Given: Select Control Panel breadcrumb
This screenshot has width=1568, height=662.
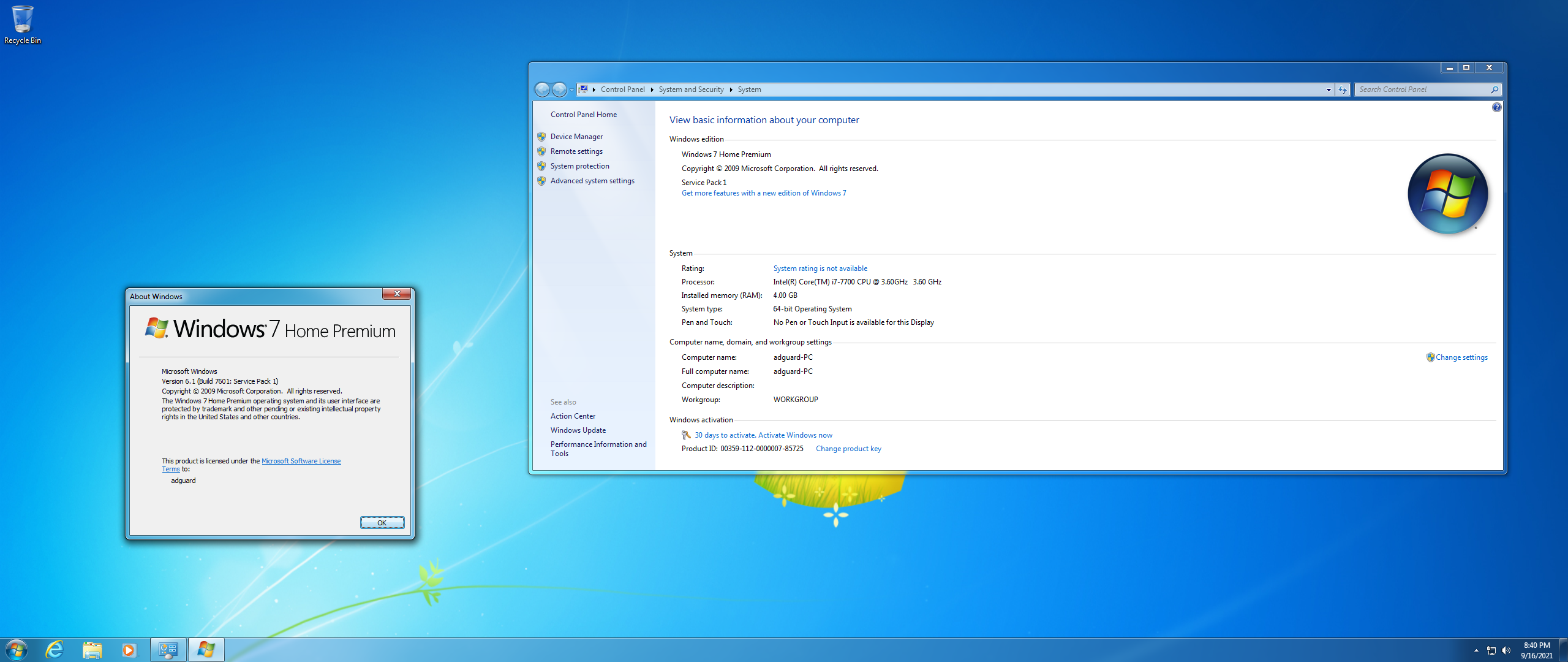Looking at the screenshot, I should (x=622, y=89).
